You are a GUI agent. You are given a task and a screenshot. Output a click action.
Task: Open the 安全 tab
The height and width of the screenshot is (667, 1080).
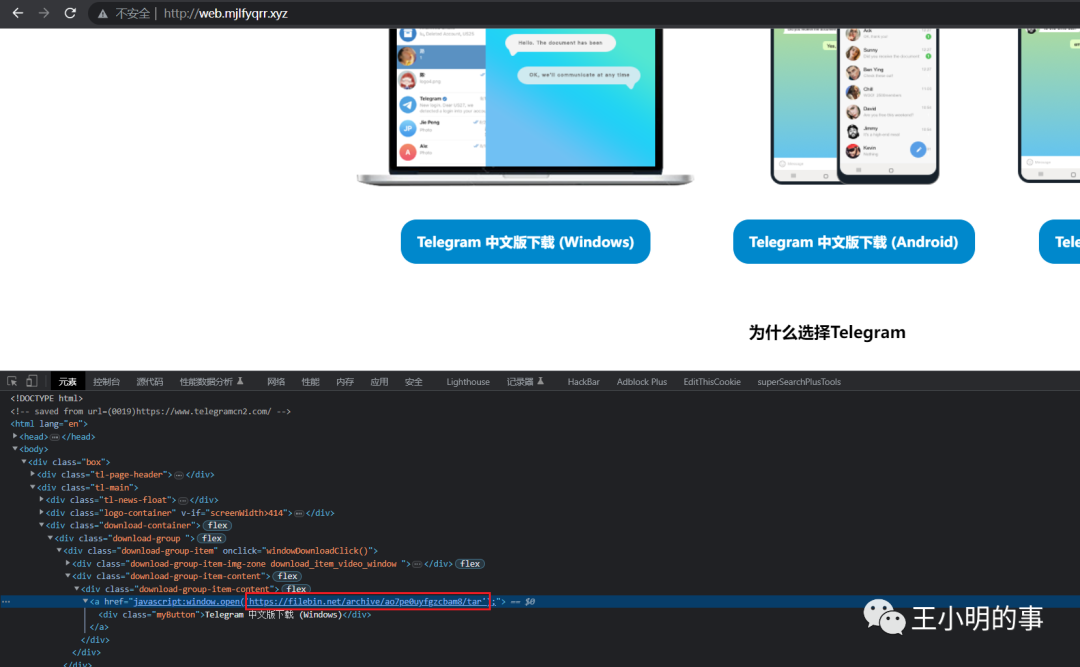[413, 382]
